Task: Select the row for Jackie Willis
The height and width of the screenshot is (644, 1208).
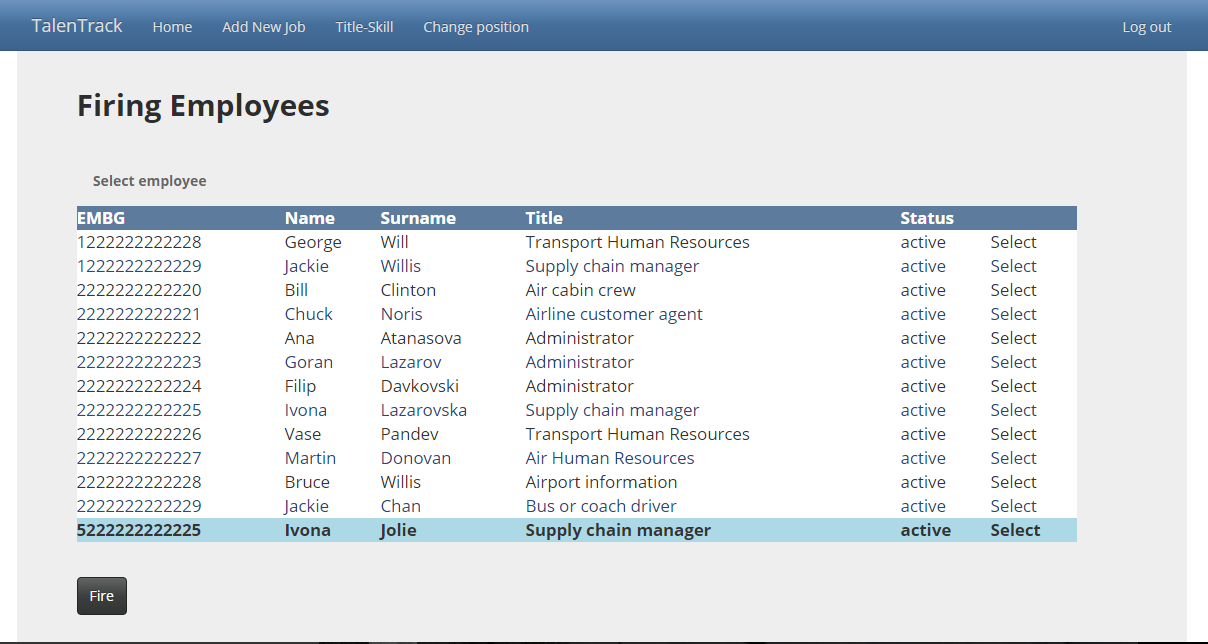Action: (1013, 266)
